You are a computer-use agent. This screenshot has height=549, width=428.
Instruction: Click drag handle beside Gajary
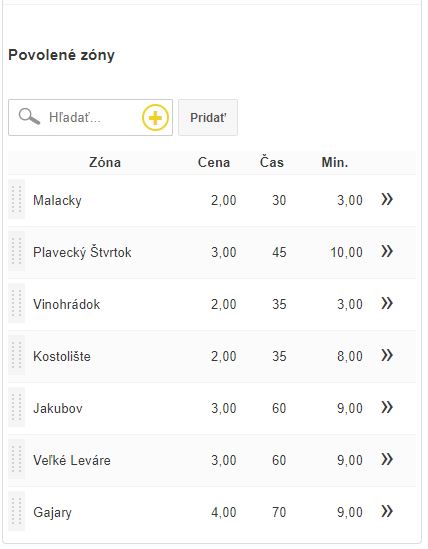coord(16,511)
